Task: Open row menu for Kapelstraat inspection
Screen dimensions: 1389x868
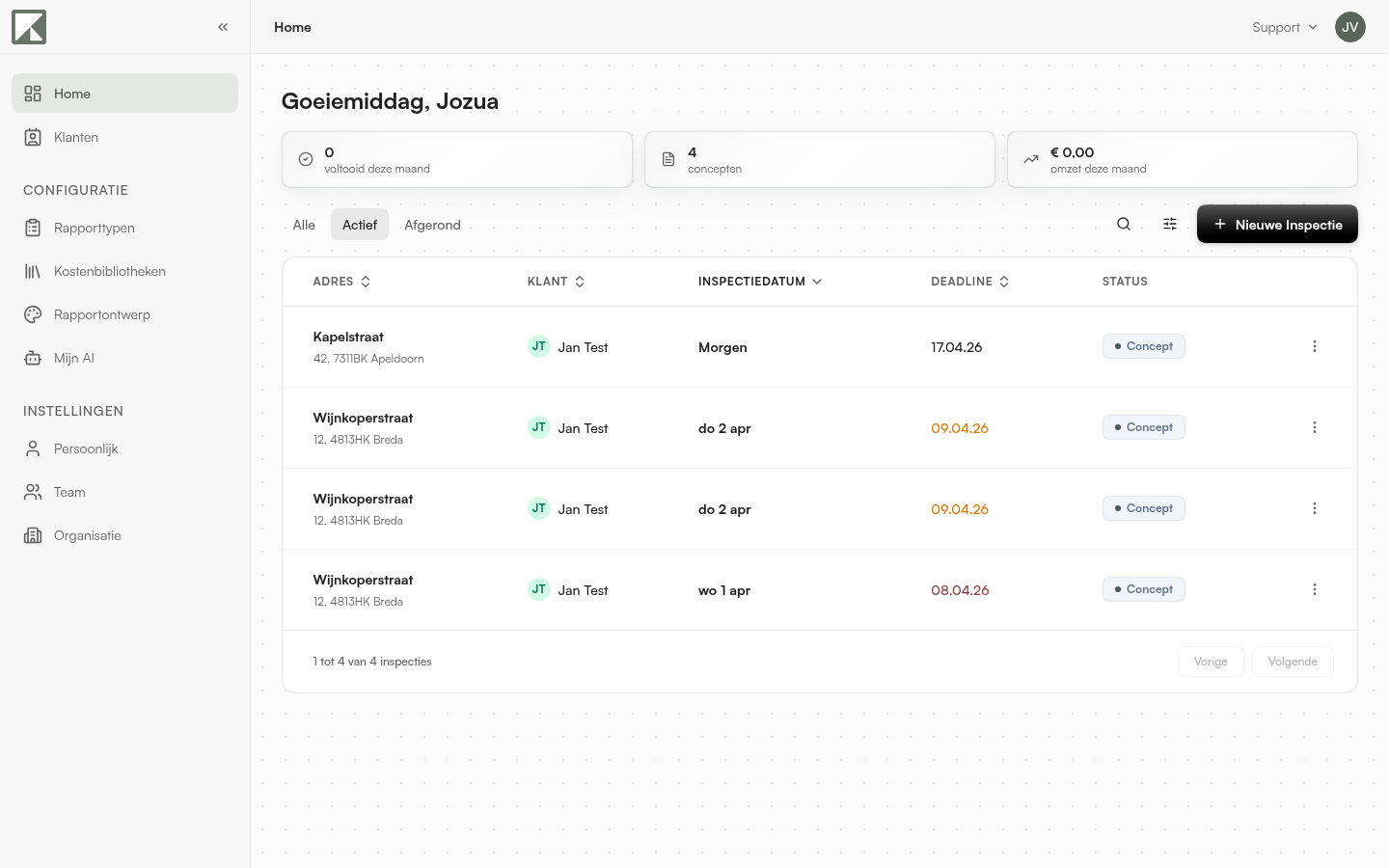Action: [x=1315, y=346]
